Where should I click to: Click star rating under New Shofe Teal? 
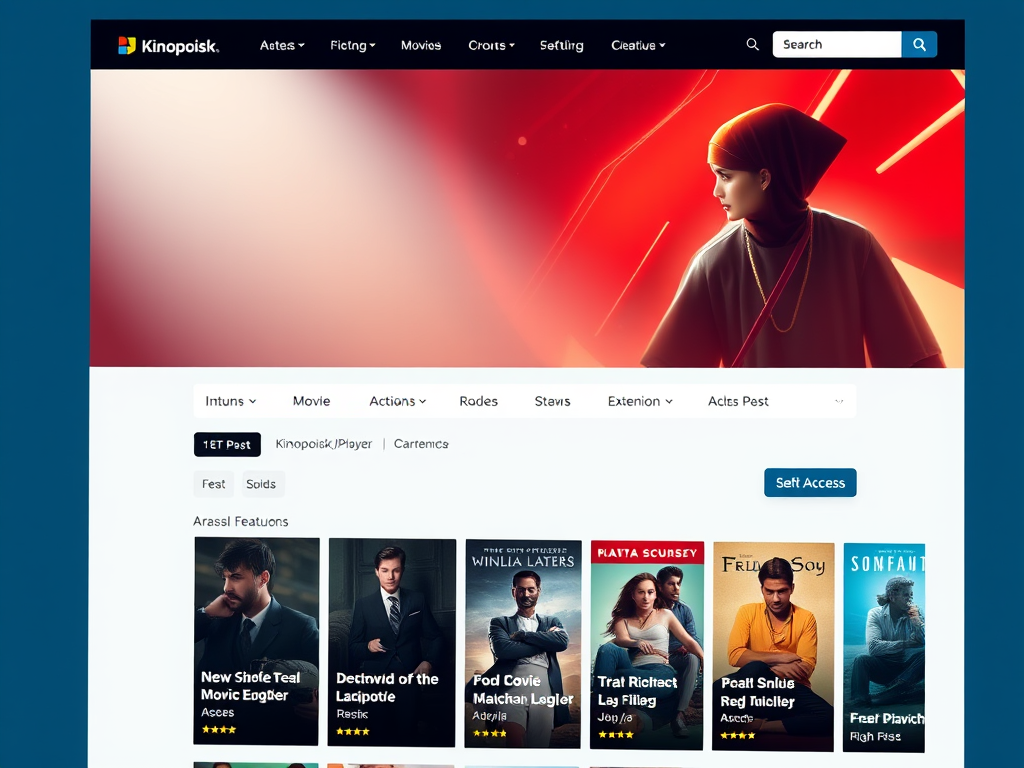click(219, 729)
